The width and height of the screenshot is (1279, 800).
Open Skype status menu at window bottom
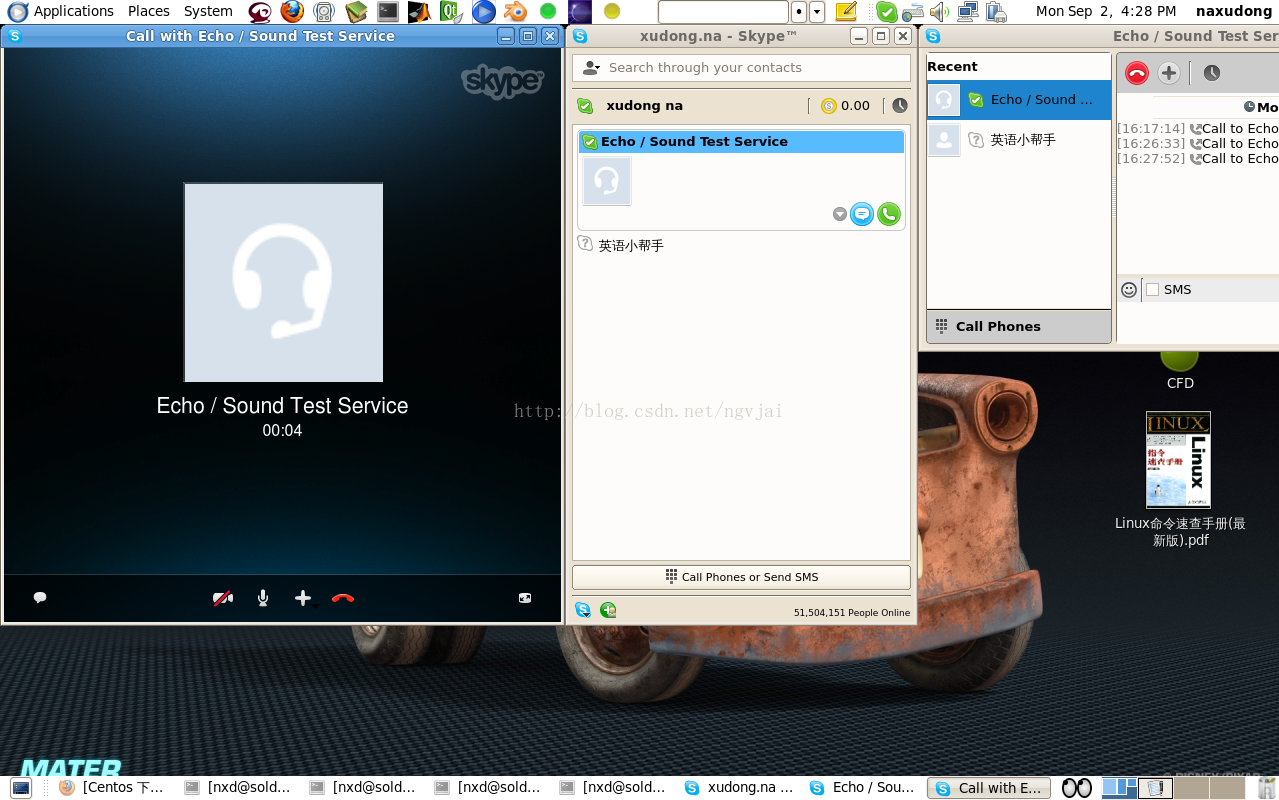coord(583,610)
